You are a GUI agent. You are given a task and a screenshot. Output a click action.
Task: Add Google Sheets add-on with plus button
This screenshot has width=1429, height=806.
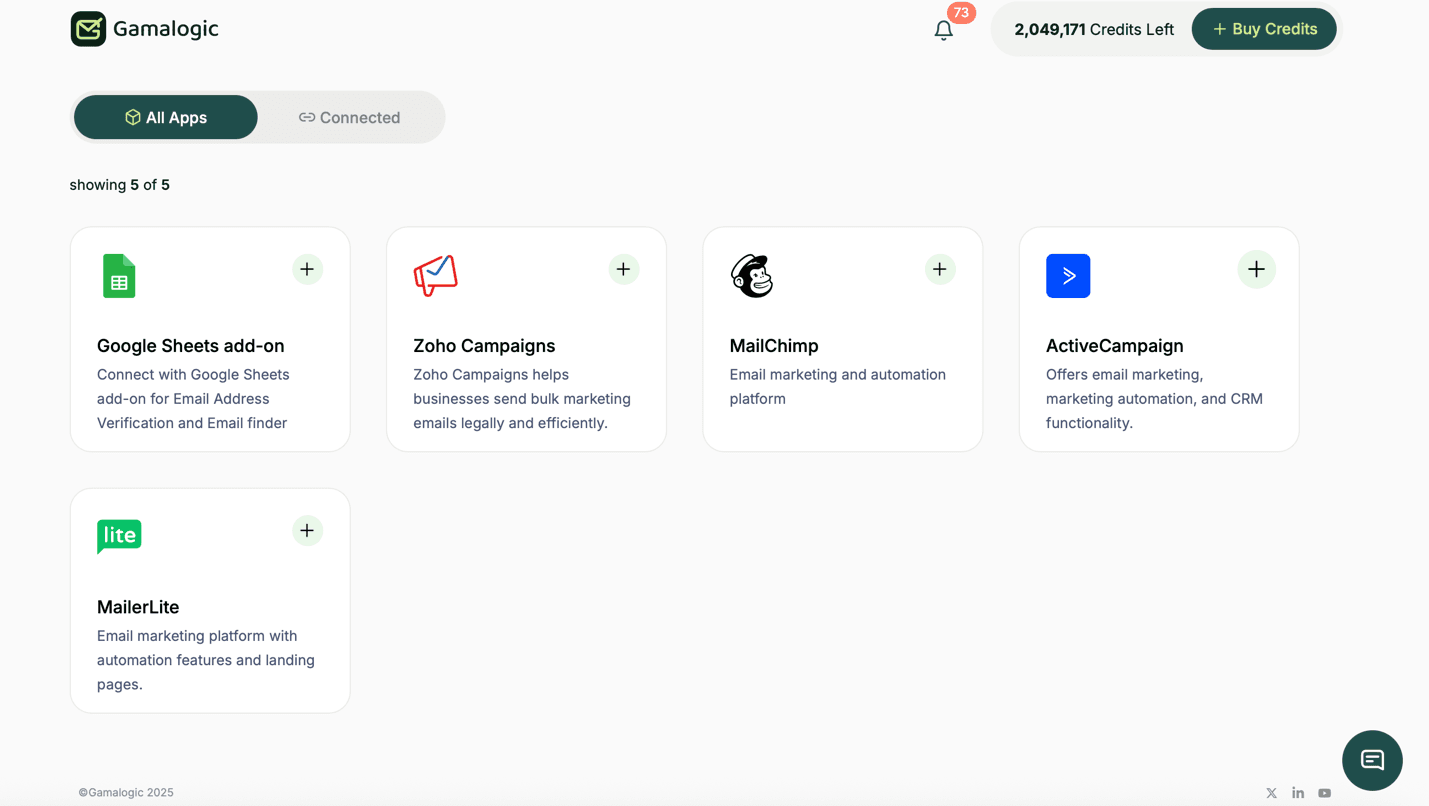(x=307, y=269)
